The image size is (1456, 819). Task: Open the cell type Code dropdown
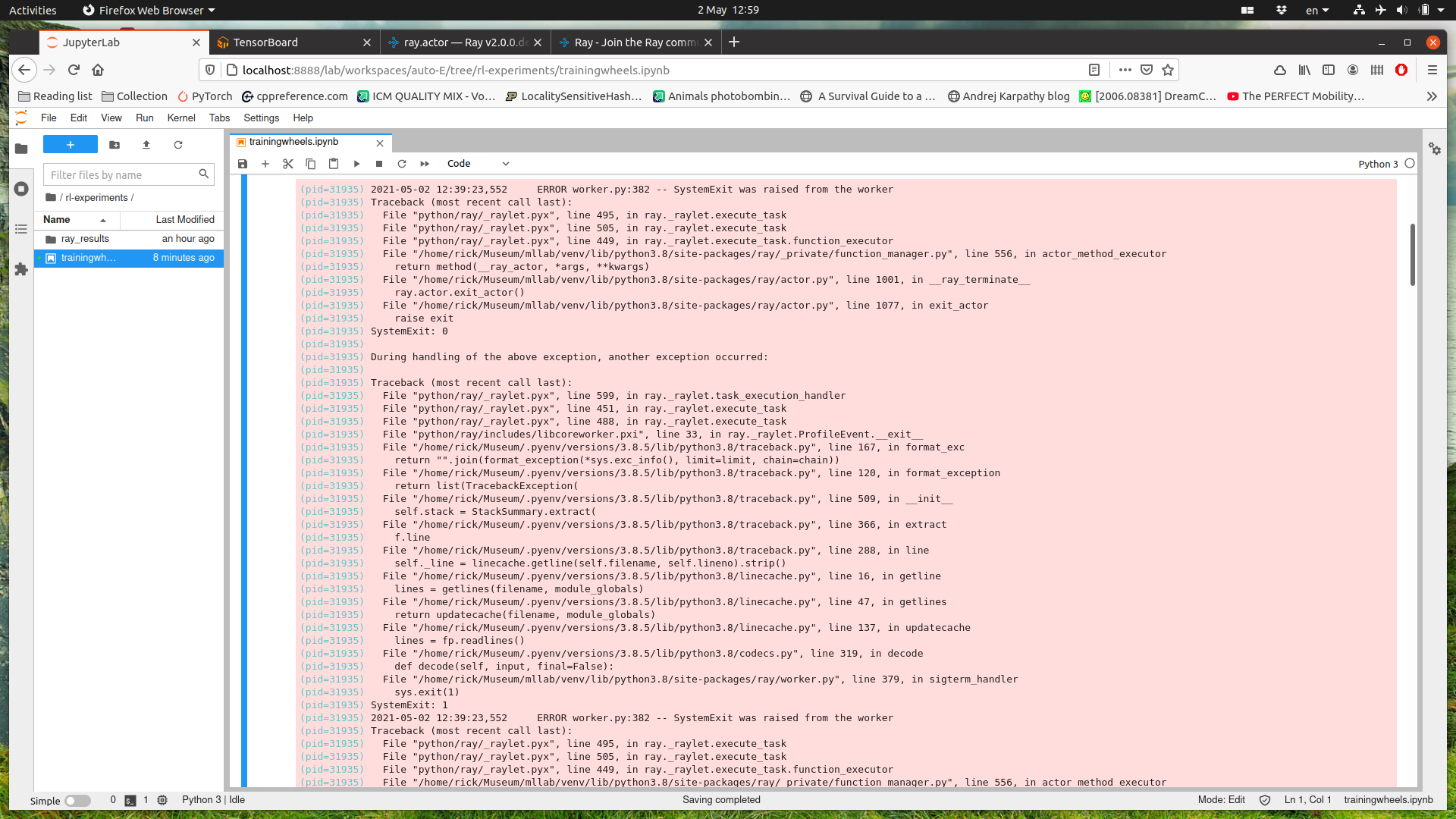478,164
